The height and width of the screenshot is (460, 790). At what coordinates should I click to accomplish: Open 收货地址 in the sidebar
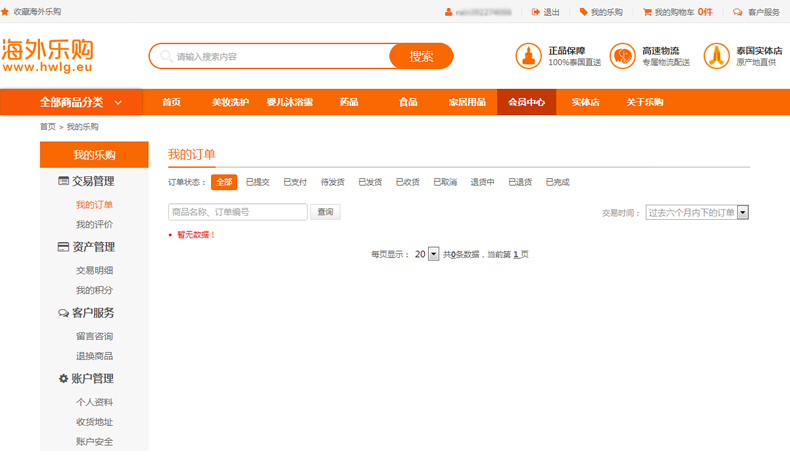[94, 422]
